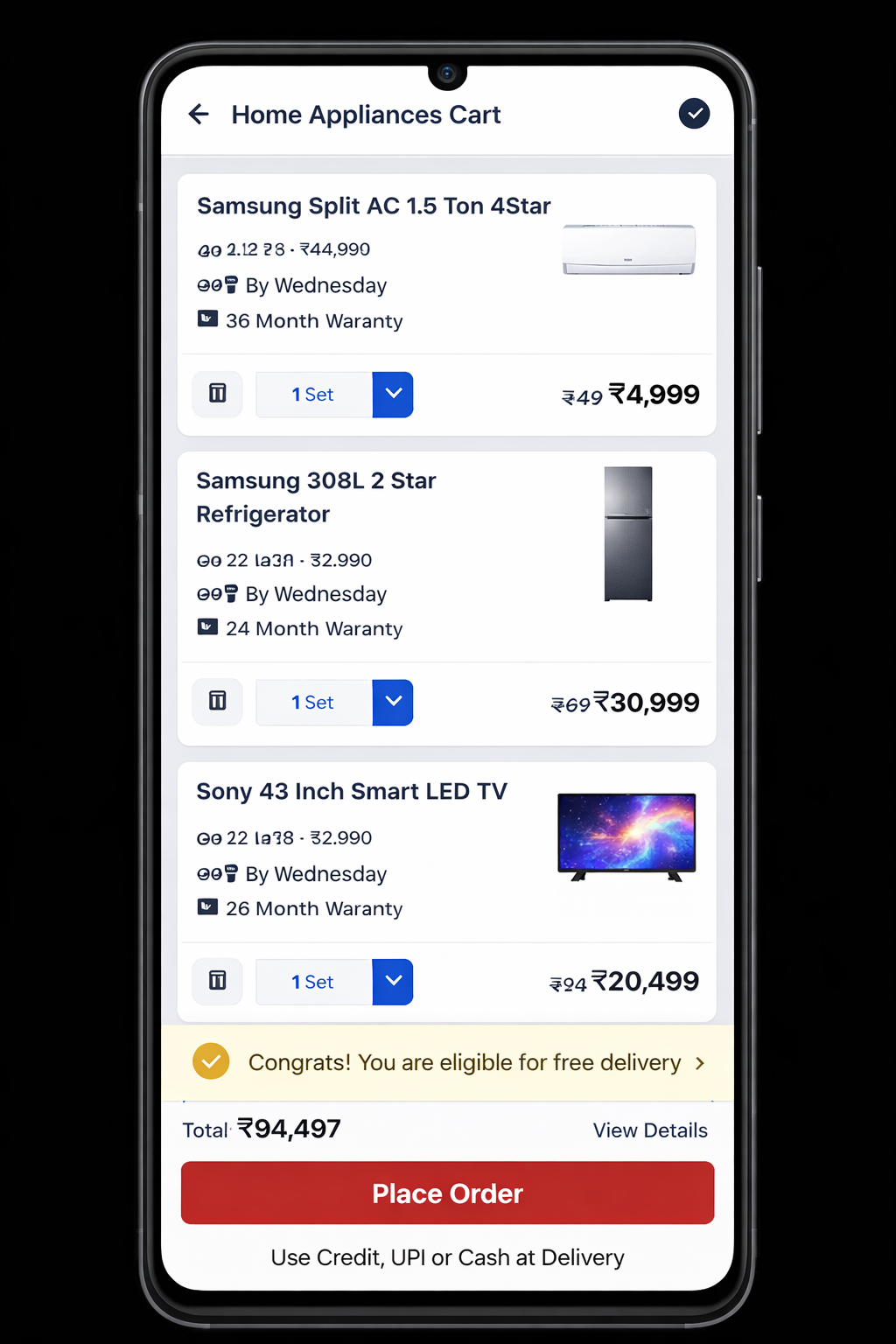Expand quantity dropdown for the Refrigerator
The height and width of the screenshot is (1344, 896).
[393, 702]
